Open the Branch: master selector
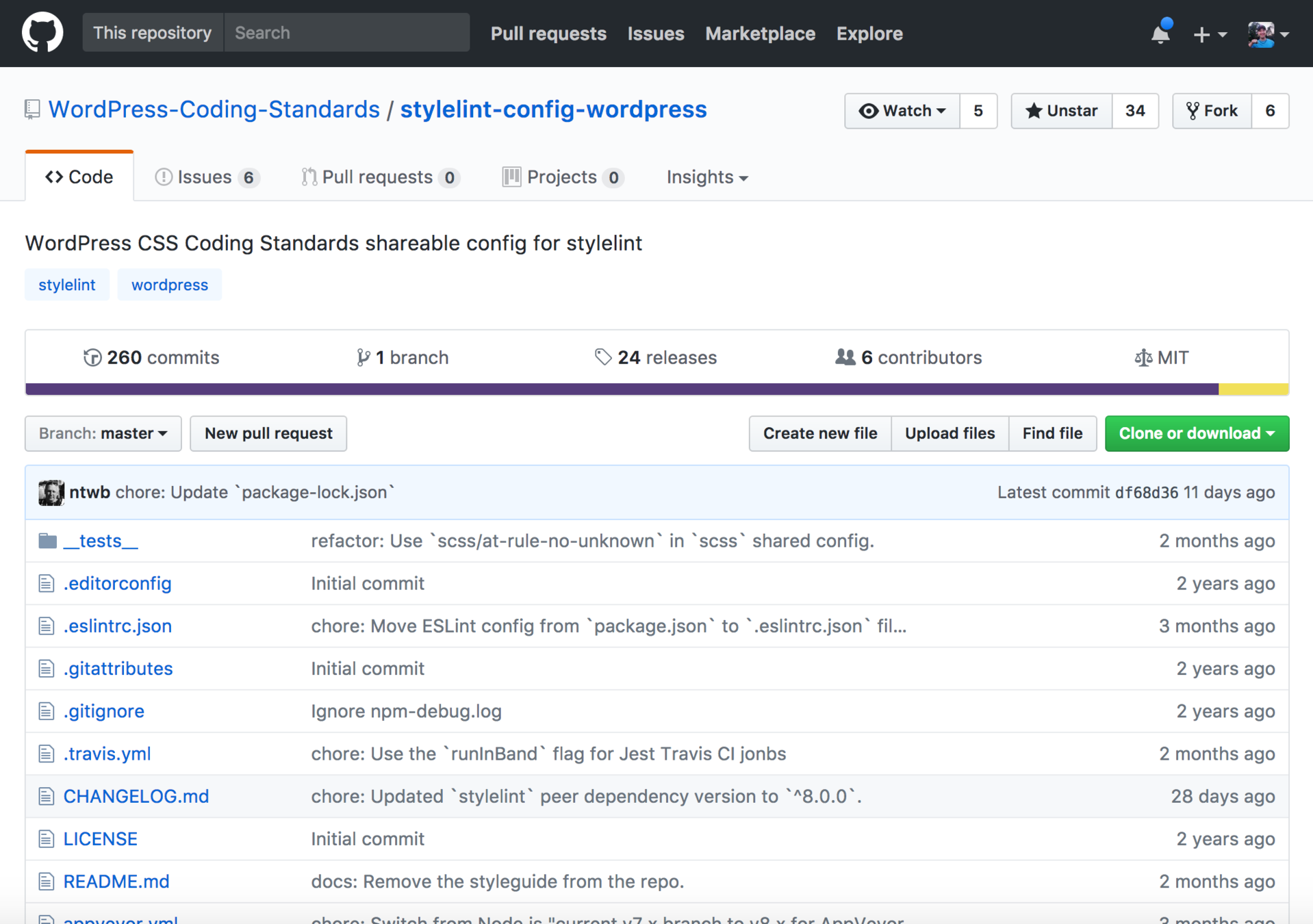 (x=103, y=433)
